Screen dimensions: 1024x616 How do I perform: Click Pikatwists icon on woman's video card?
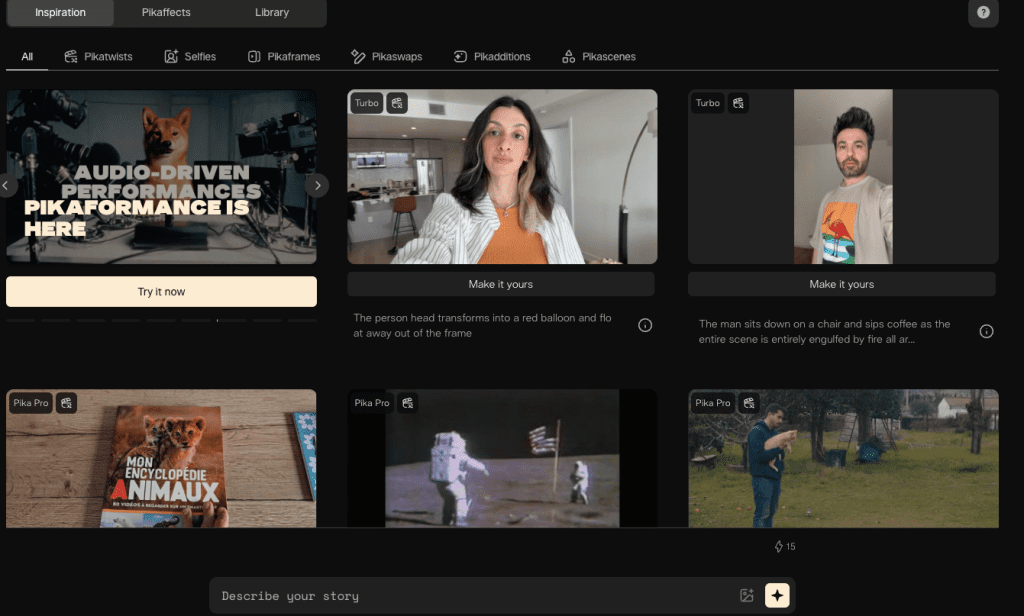point(397,103)
